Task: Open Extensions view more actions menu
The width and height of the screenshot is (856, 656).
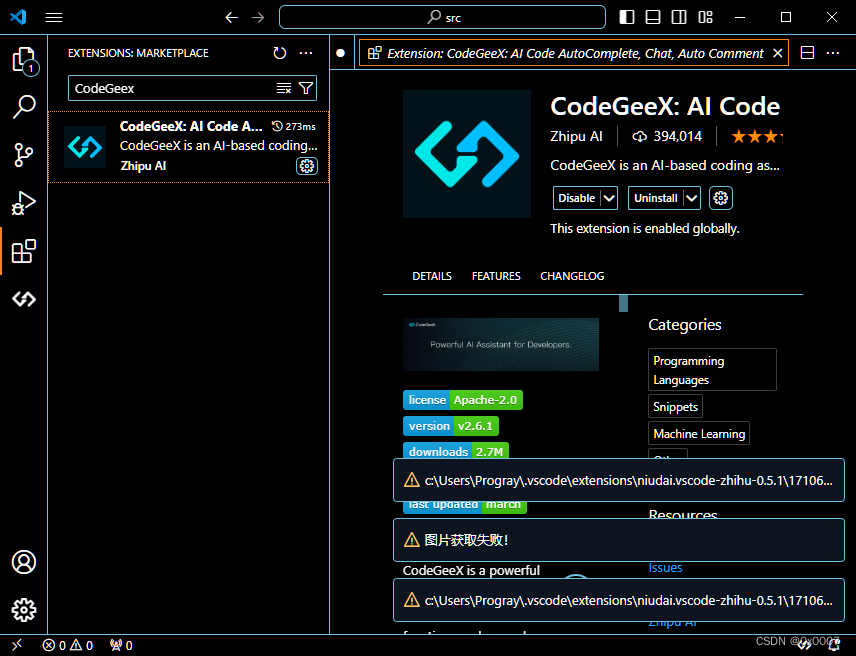Action: [306, 53]
